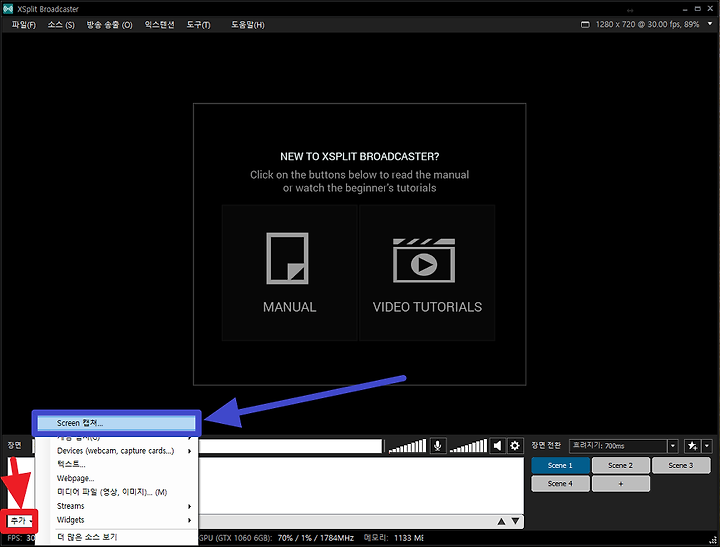Minimize the XSplit Broadcaster window
Image resolution: width=720 pixels, height=547 pixels.
click(685, 9)
